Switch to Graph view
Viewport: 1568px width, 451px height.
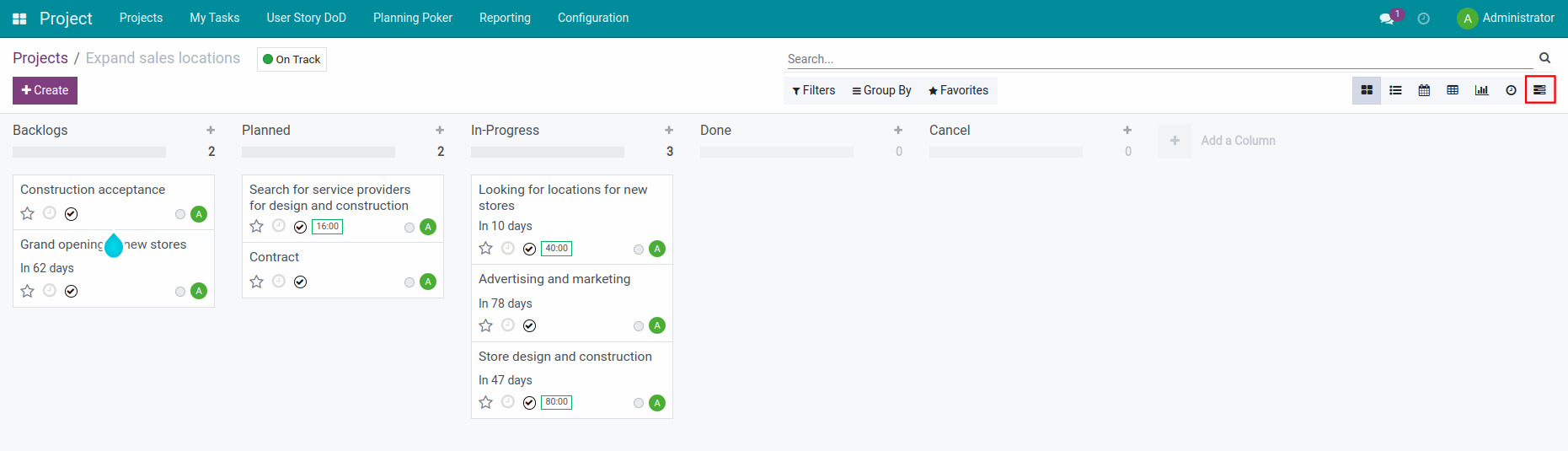coord(1481,90)
